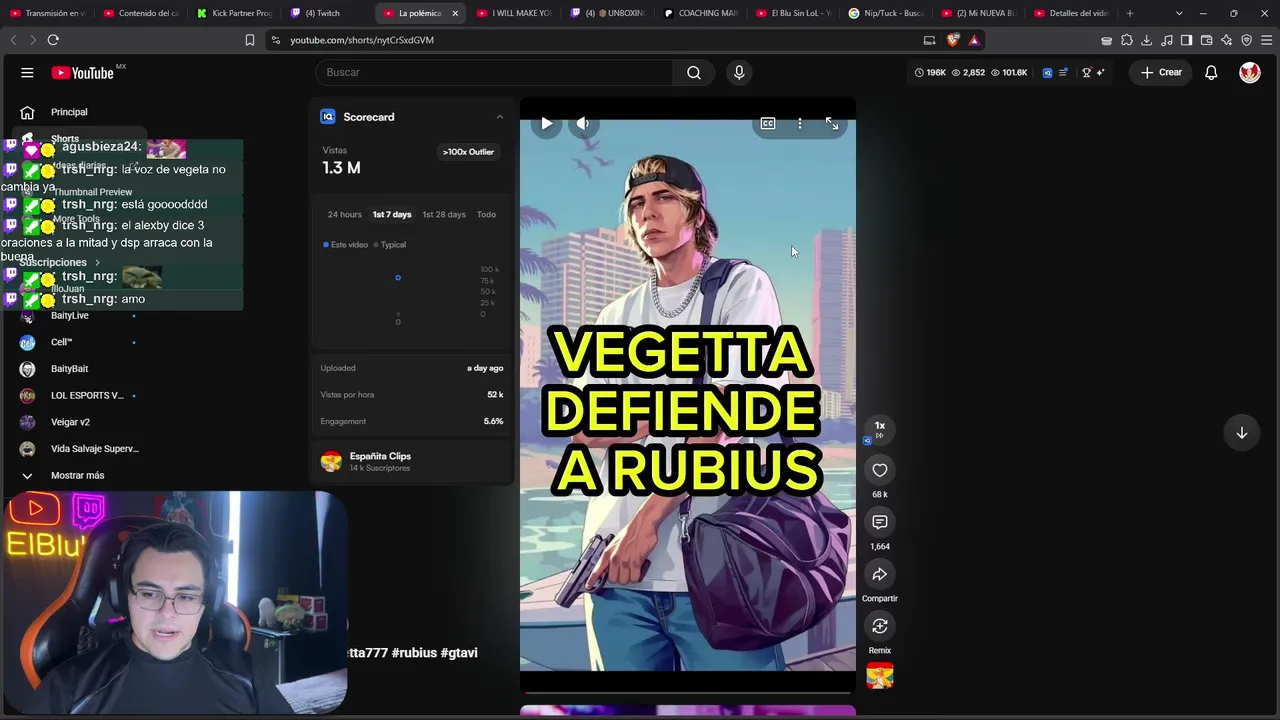Open the tab search dropdown chevron
This screenshot has width=1280, height=720.
[1179, 13]
